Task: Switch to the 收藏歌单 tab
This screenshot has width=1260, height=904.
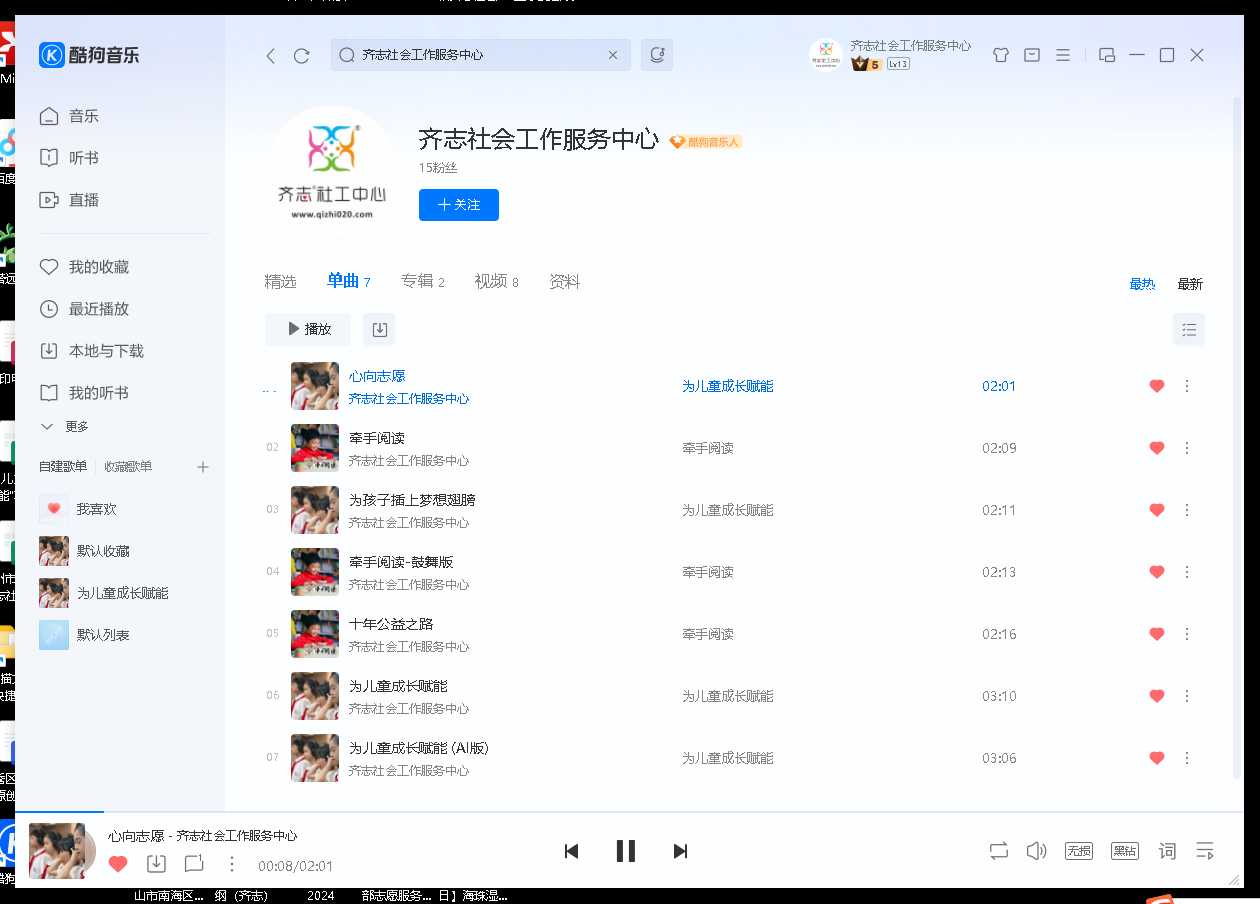Action: [x=128, y=467]
